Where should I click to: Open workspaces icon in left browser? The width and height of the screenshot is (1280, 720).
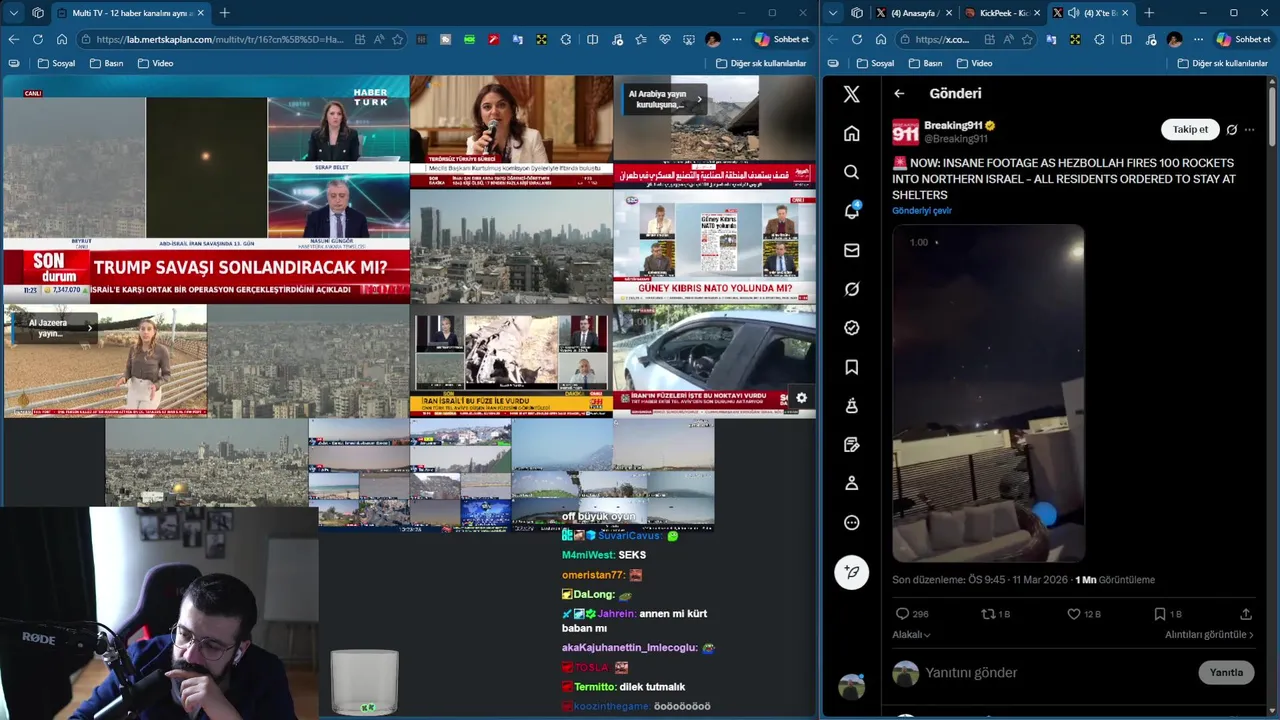(38, 13)
